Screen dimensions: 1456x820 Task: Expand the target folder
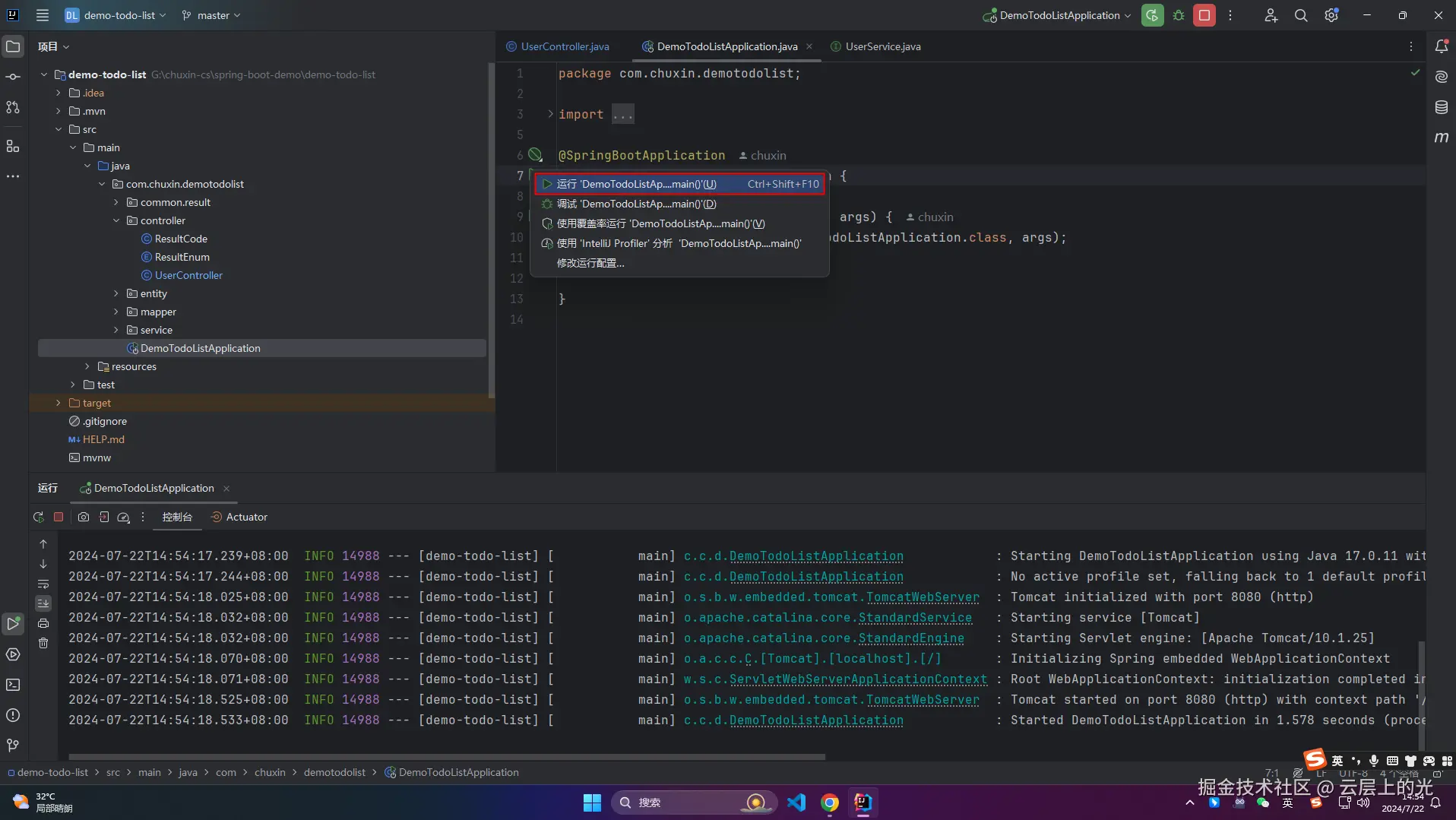pyautogui.click(x=59, y=403)
